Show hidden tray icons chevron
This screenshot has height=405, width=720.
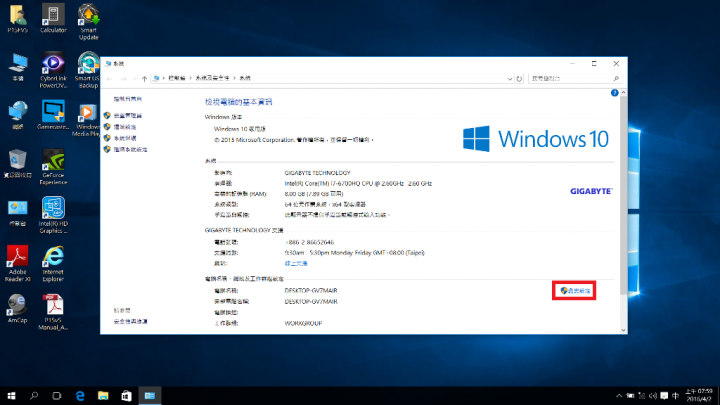(x=619, y=395)
